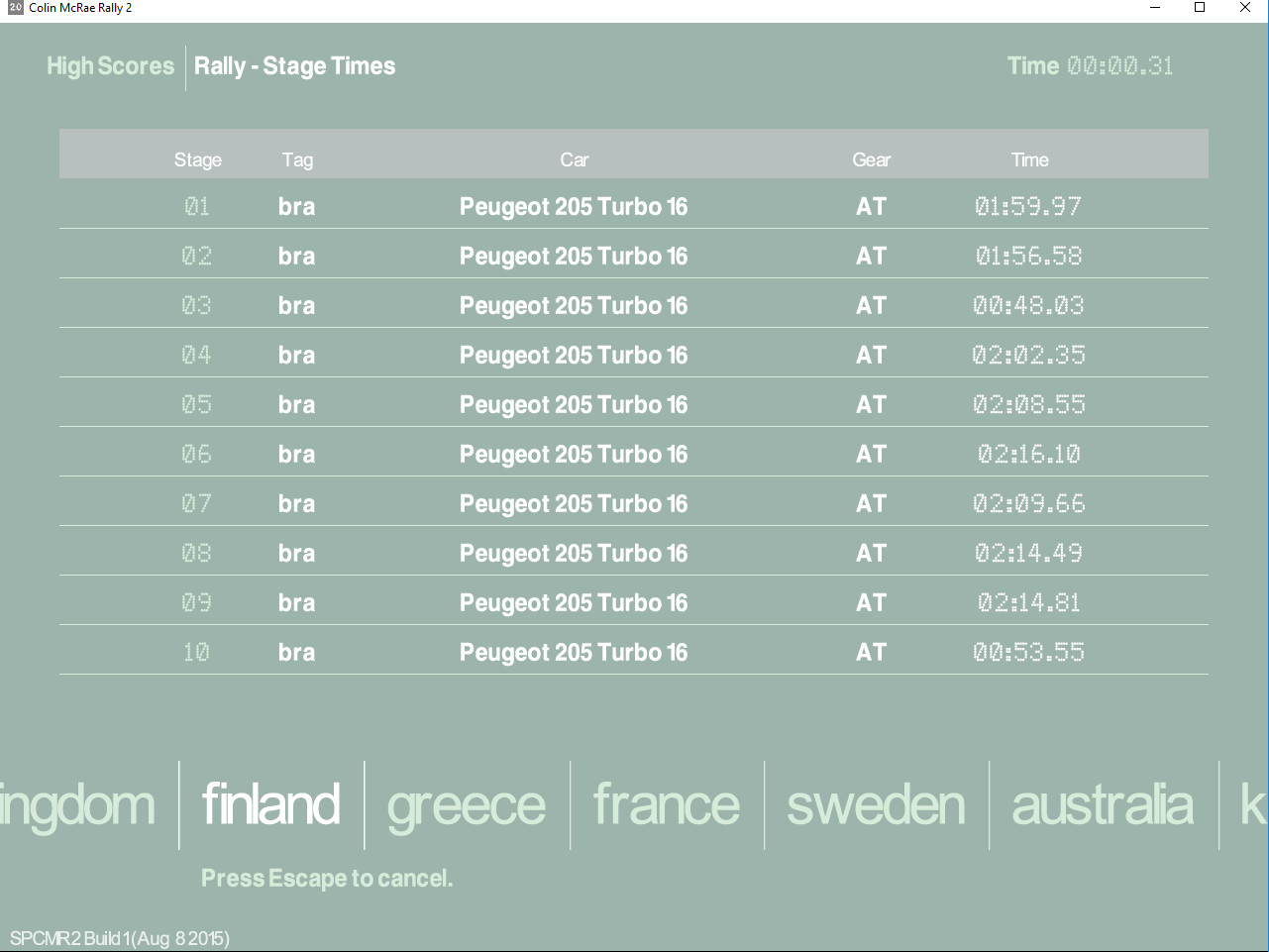Click the Tag column header
The image size is (1269, 952).
click(x=297, y=159)
